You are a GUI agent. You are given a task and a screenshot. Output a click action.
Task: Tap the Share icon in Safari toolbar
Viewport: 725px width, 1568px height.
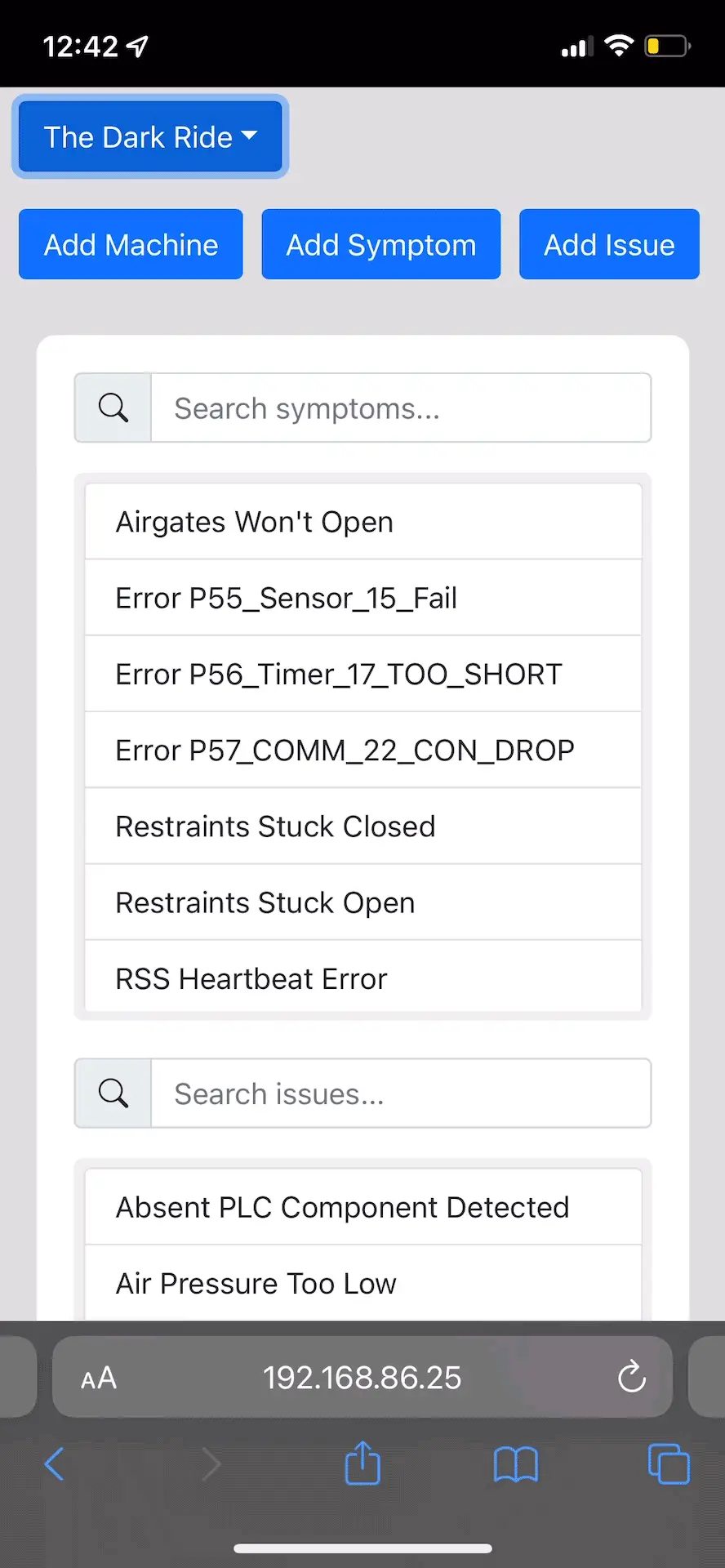362,1463
